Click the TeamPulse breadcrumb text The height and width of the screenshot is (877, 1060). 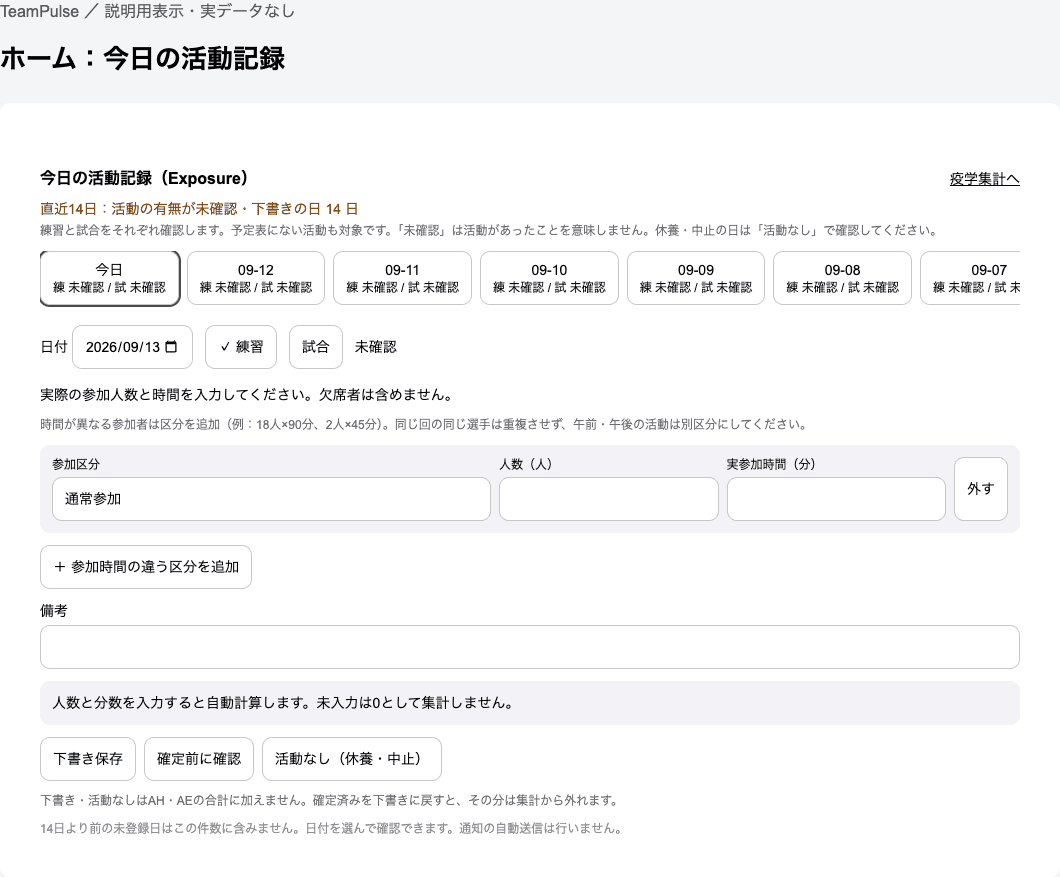coord(39,11)
